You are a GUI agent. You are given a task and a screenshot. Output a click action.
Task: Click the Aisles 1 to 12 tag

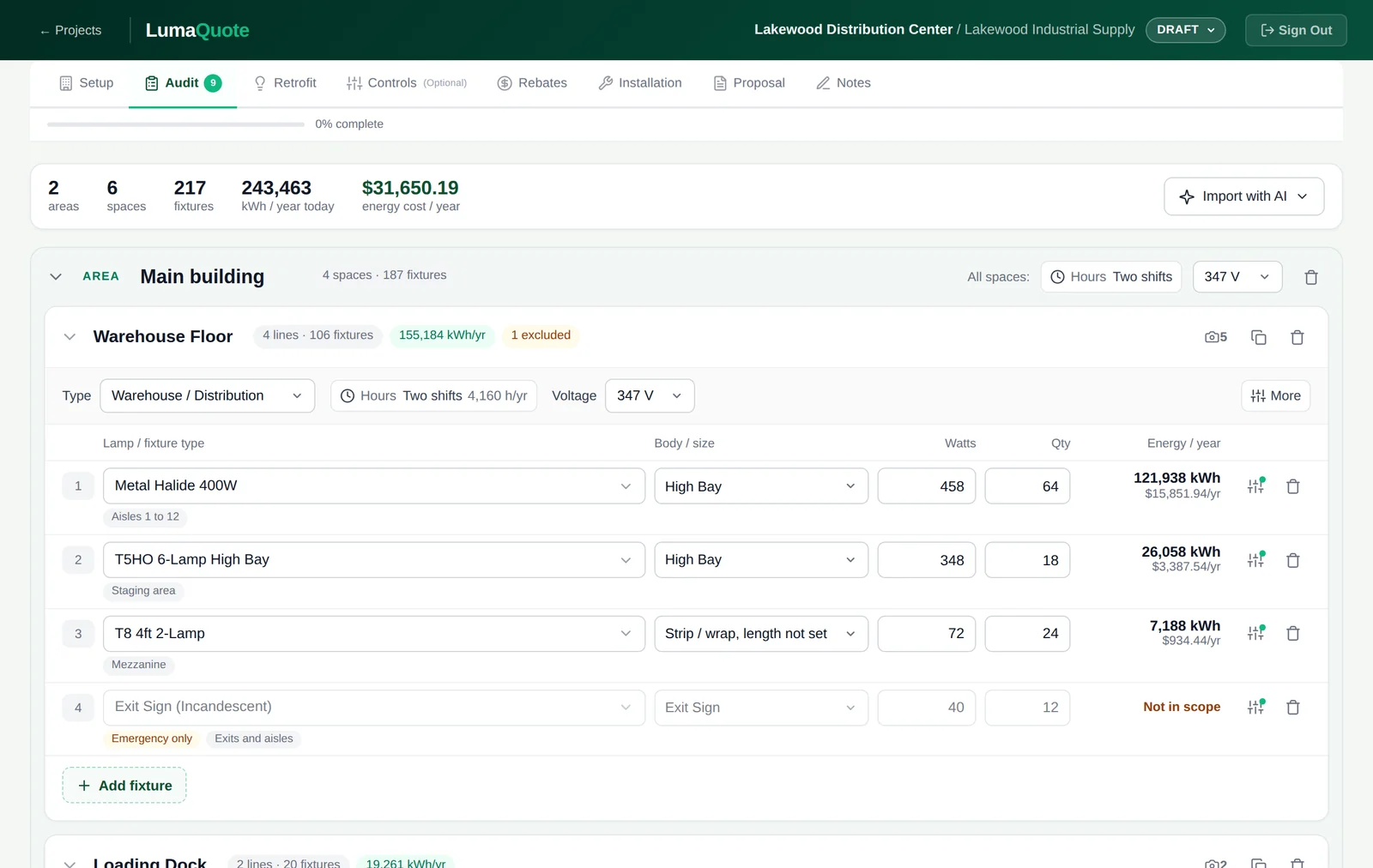(x=146, y=516)
